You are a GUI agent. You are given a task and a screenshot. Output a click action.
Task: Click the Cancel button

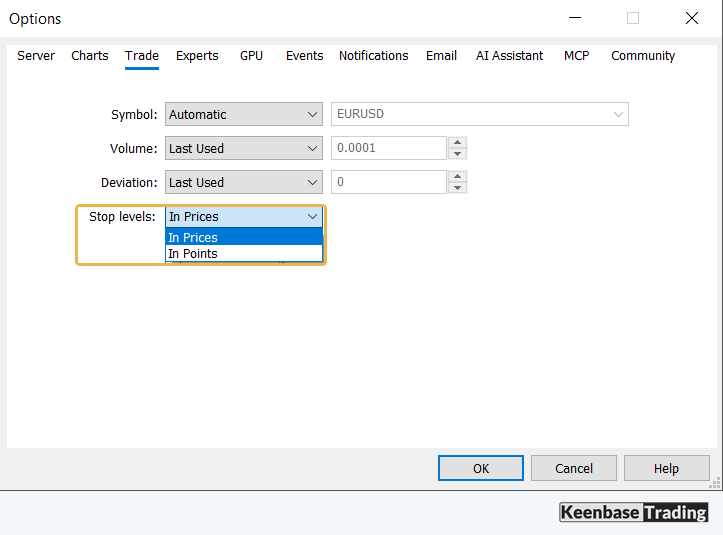[x=574, y=468]
